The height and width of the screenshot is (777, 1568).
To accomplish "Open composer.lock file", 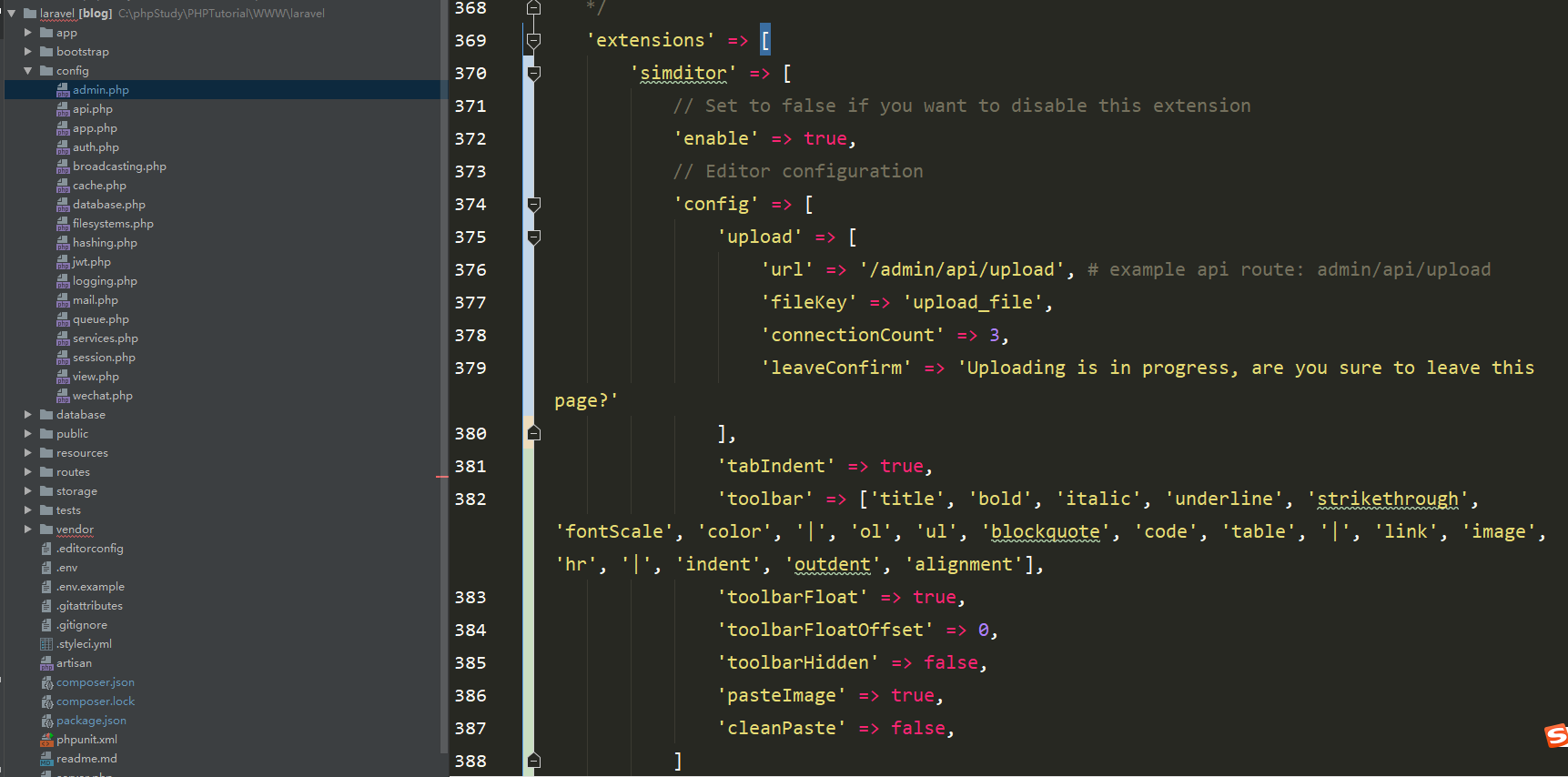I will [x=96, y=701].
